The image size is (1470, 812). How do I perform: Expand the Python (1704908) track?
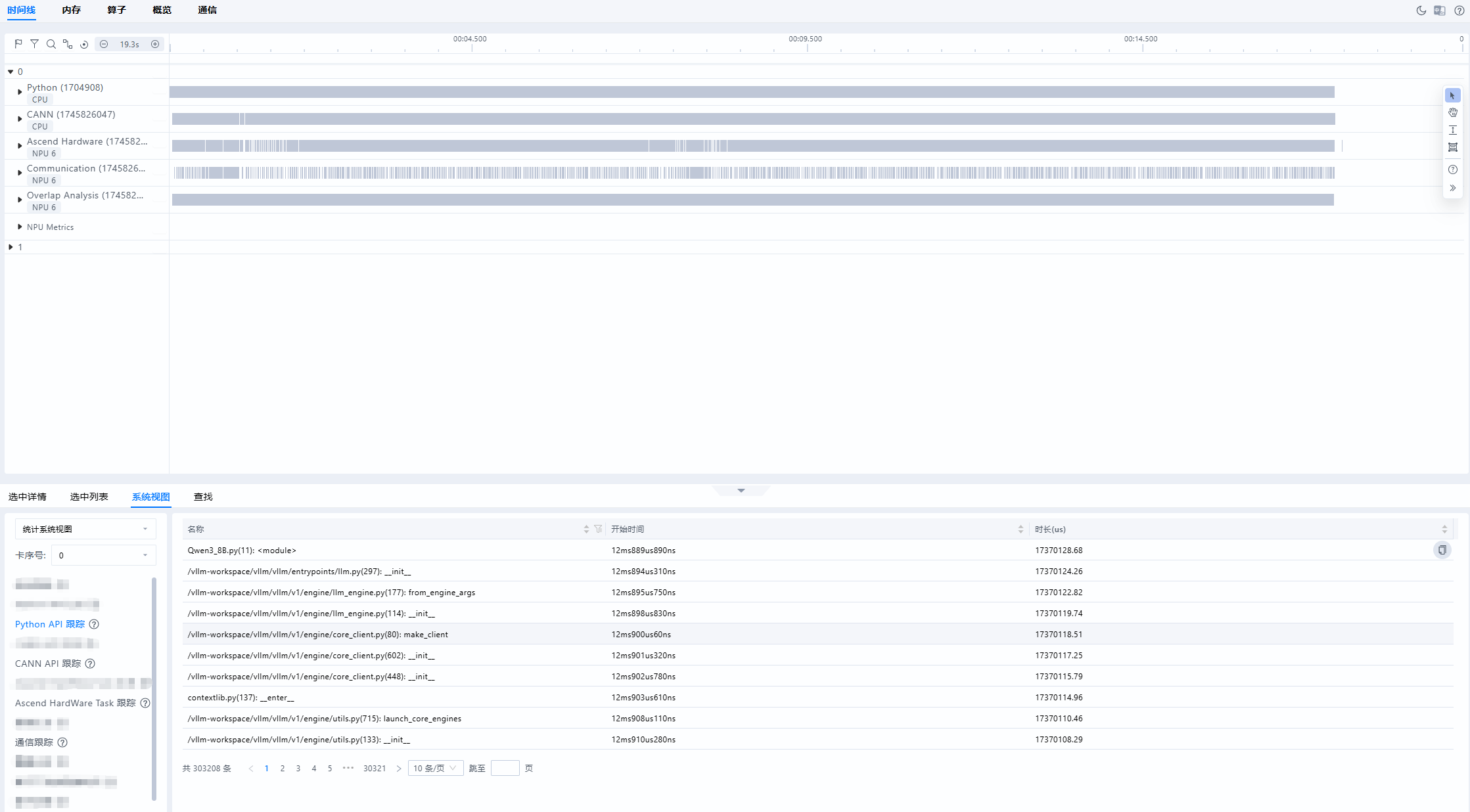[20, 92]
